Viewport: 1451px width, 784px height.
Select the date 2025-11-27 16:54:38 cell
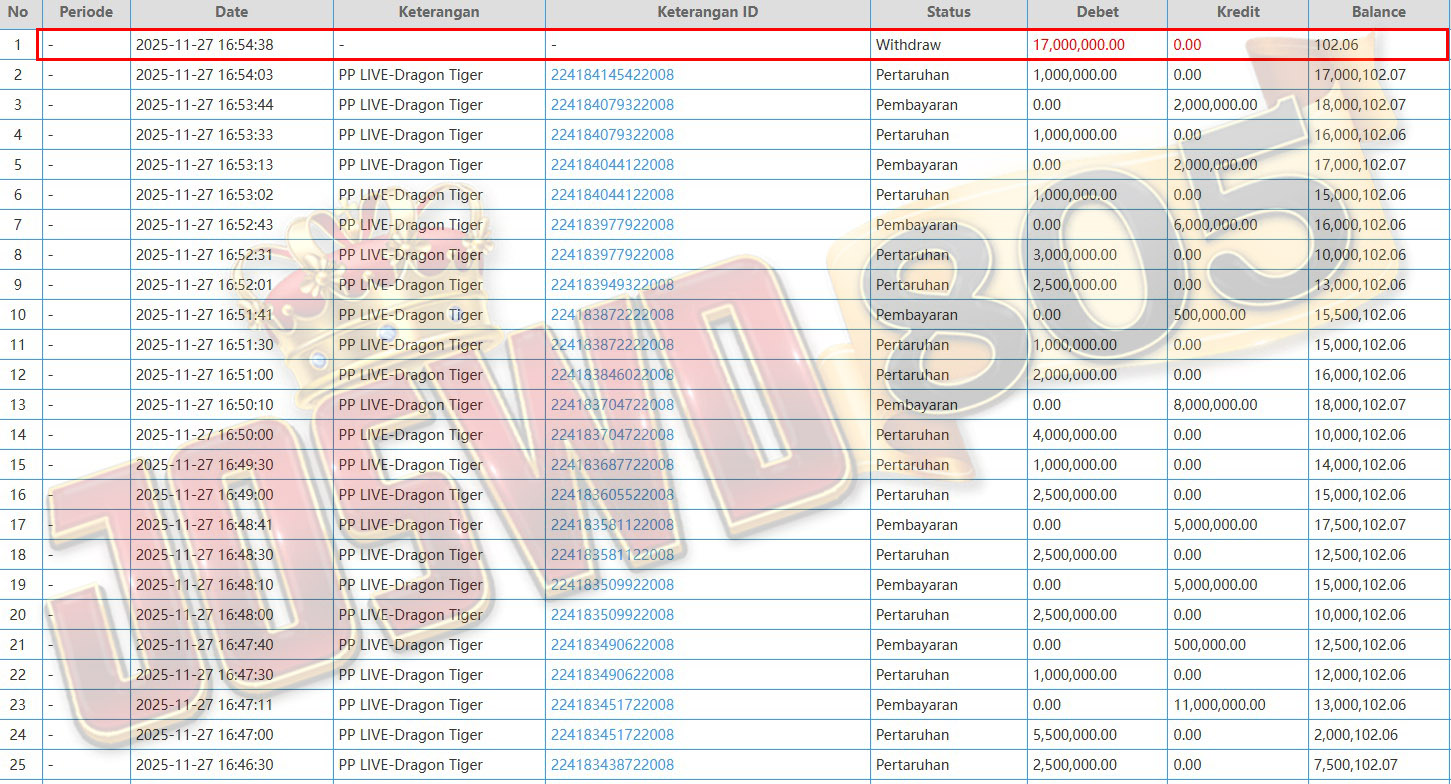(x=204, y=45)
